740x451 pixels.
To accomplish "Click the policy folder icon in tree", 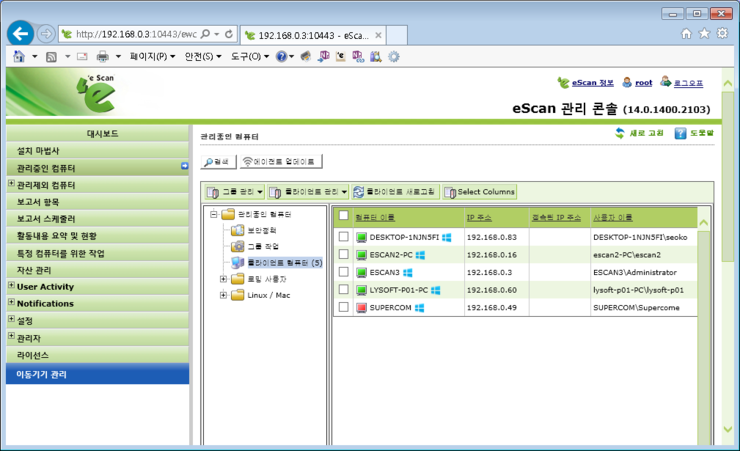I will click(x=237, y=230).
